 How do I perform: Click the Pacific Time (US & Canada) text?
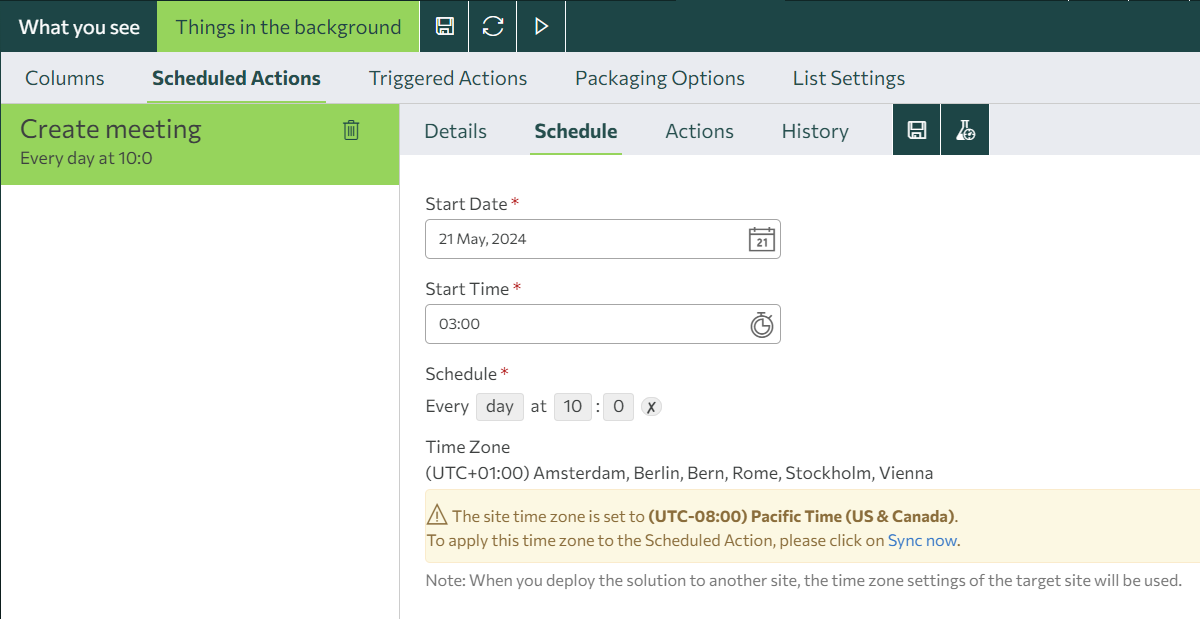click(x=802, y=517)
